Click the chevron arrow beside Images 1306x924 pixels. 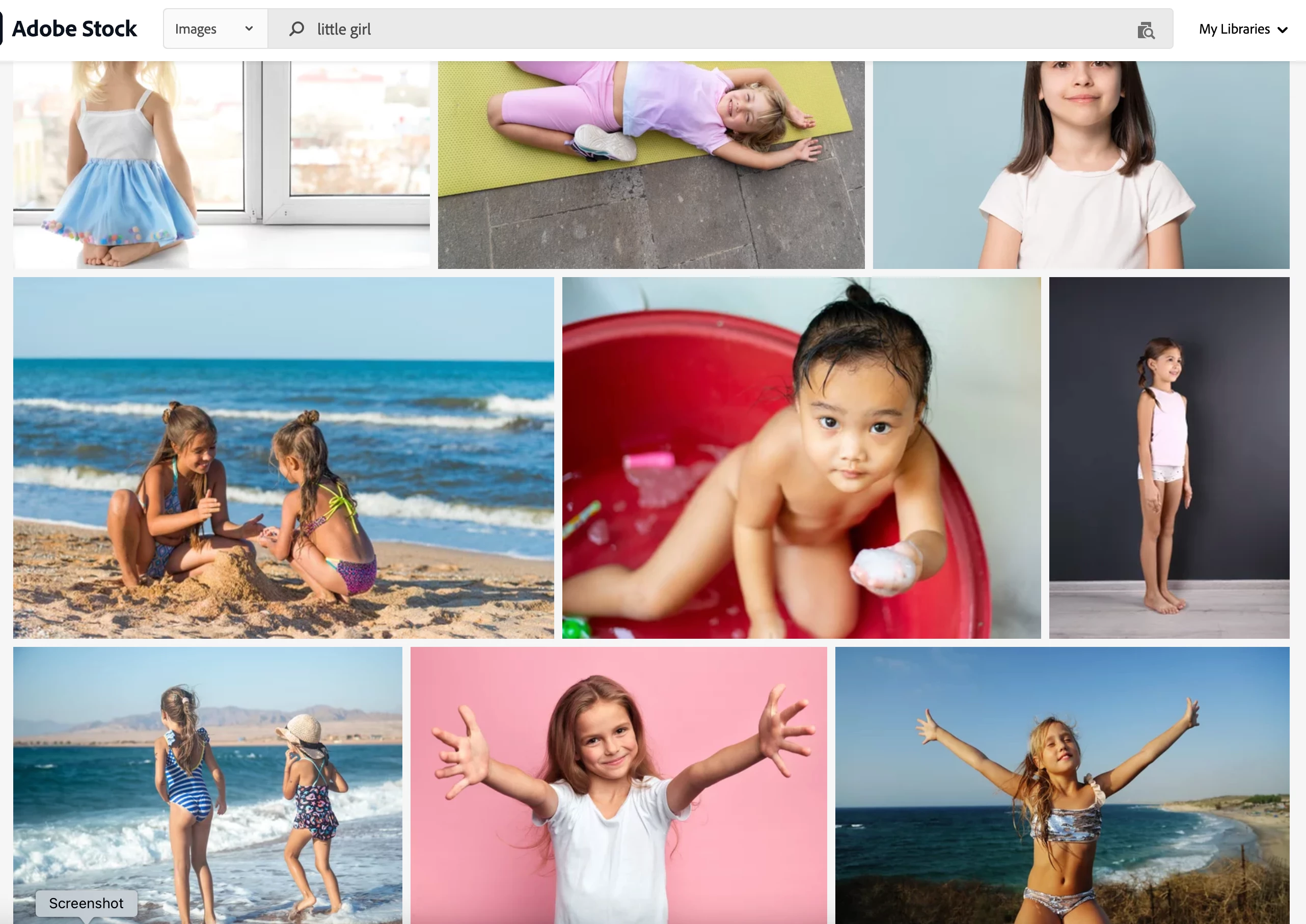coord(249,29)
